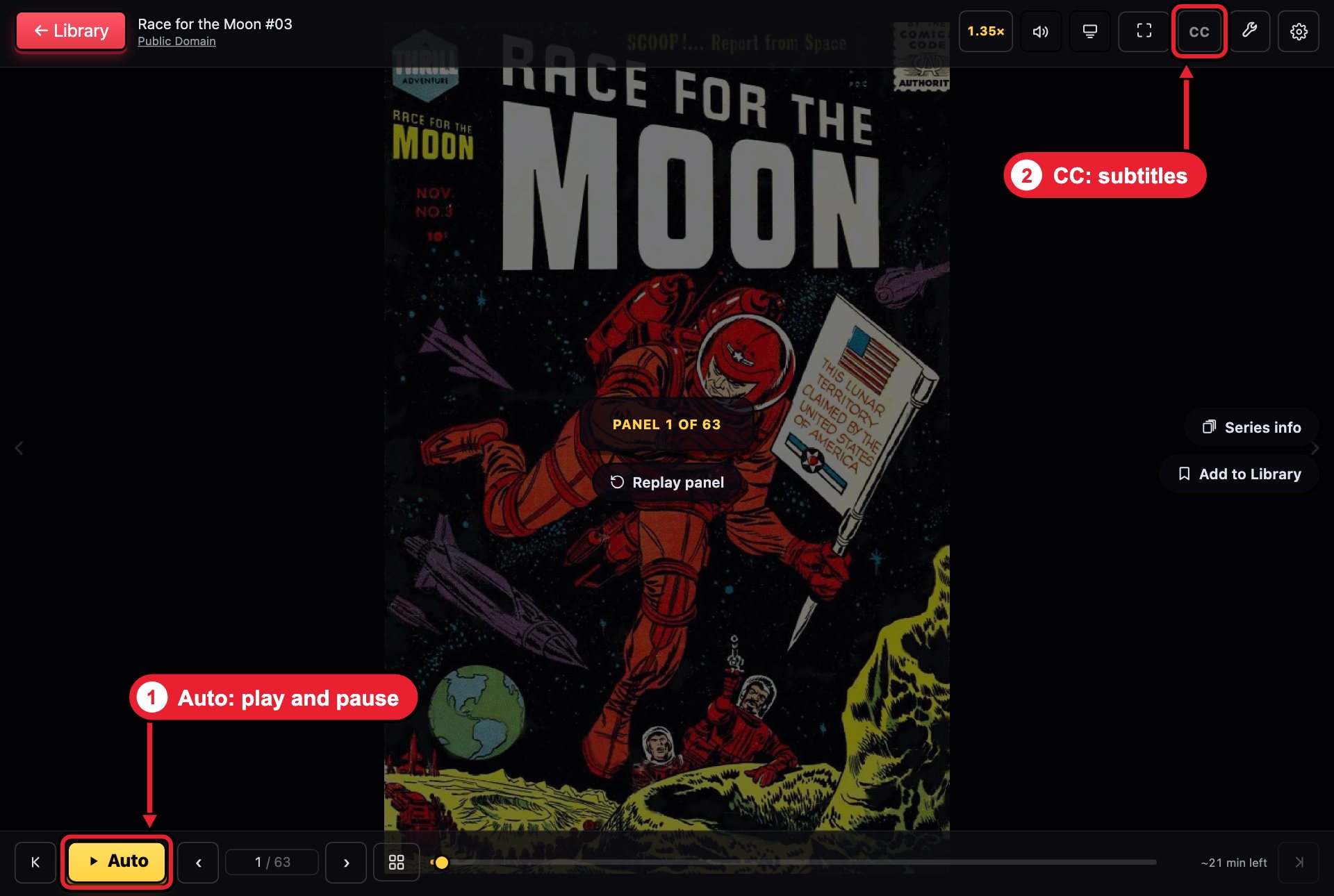Go back to the Library

point(71,31)
